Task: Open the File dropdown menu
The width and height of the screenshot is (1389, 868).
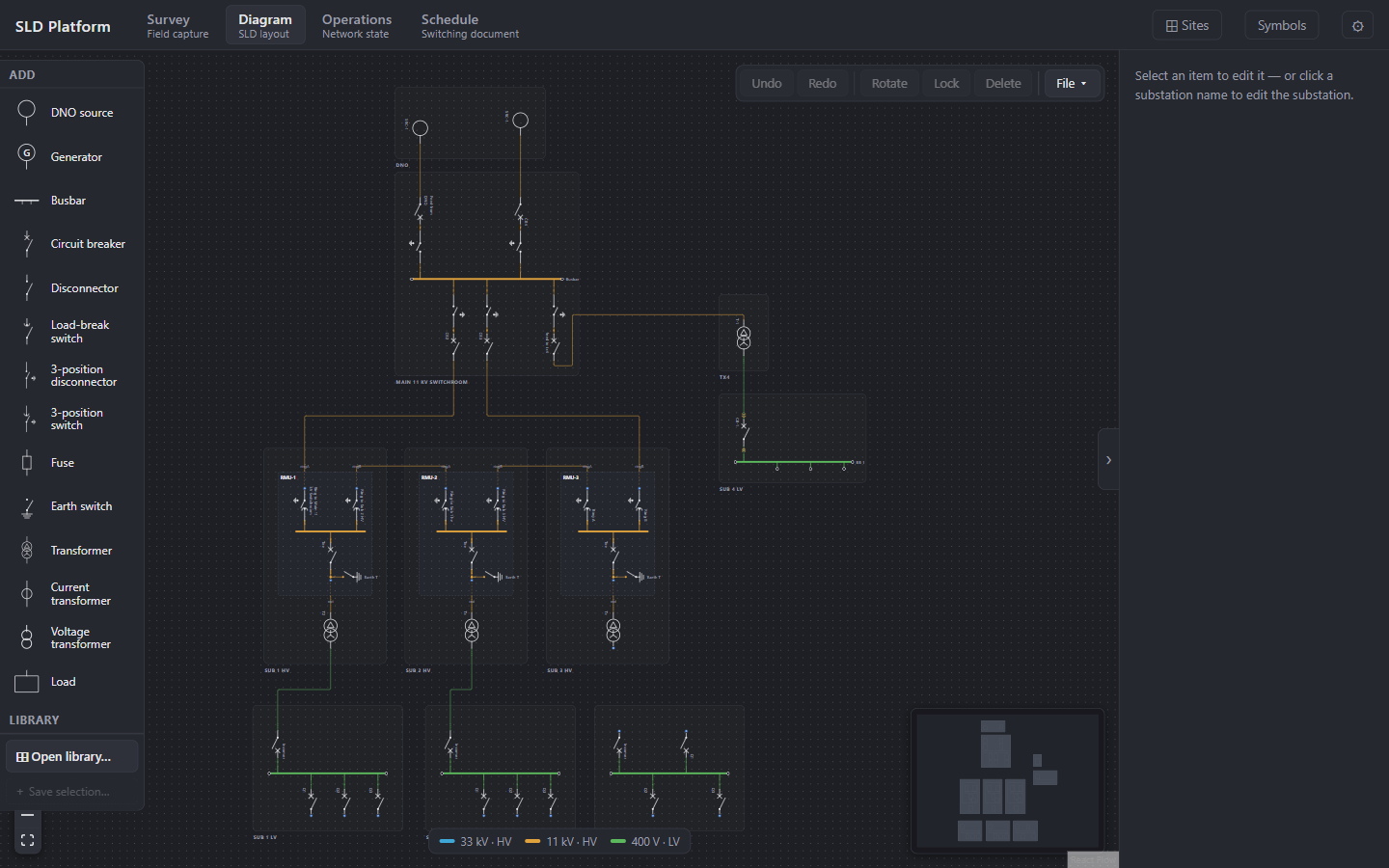Action: (x=1072, y=84)
